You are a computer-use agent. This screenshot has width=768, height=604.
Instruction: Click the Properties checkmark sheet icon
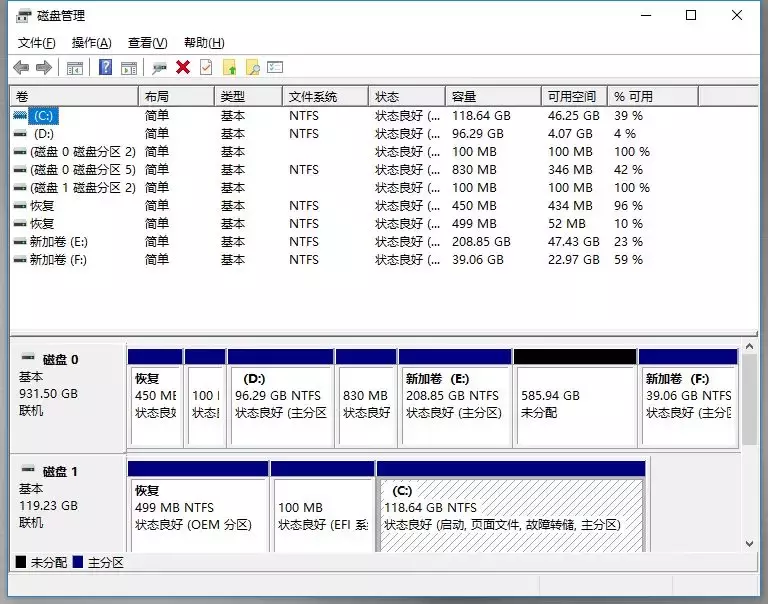(x=206, y=67)
